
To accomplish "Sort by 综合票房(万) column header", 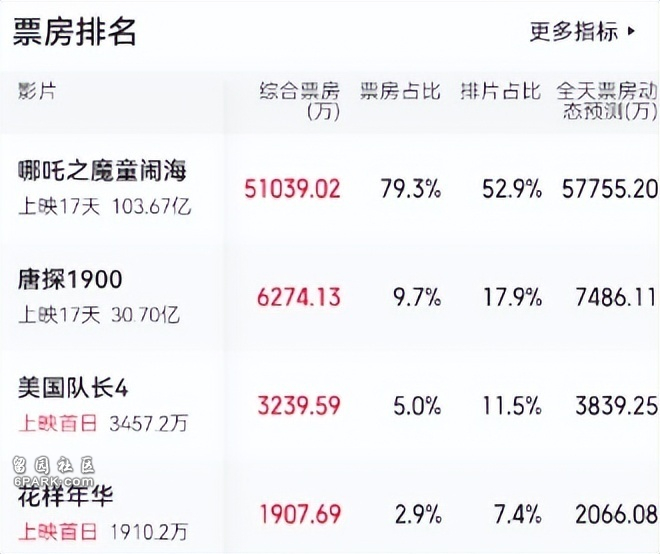I will point(299,100).
